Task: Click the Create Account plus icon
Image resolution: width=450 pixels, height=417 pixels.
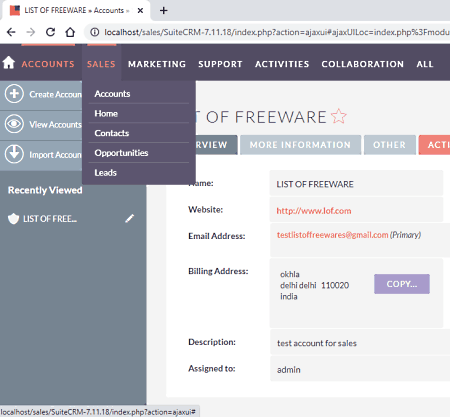Action: (x=14, y=94)
